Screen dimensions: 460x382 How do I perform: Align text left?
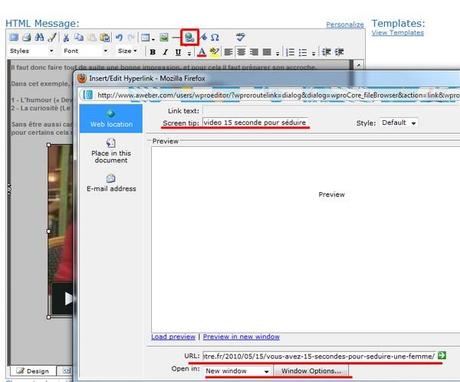click(x=228, y=52)
